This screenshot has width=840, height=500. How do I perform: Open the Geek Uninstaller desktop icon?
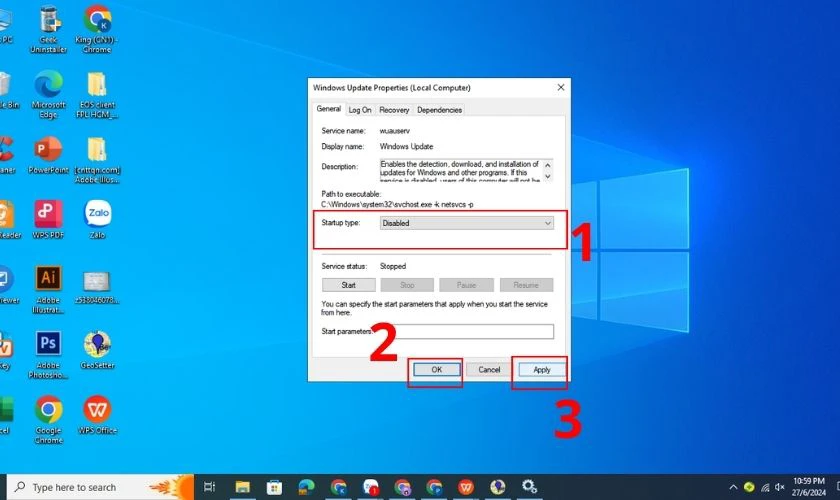pos(49,29)
